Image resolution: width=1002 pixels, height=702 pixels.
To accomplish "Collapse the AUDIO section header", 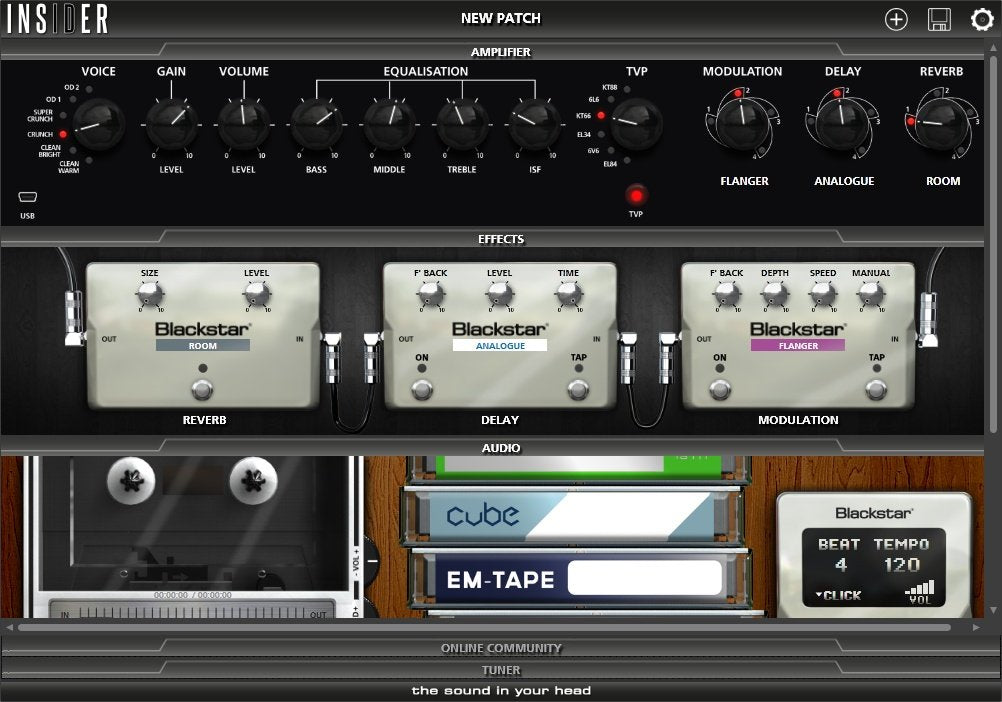I will coord(500,448).
